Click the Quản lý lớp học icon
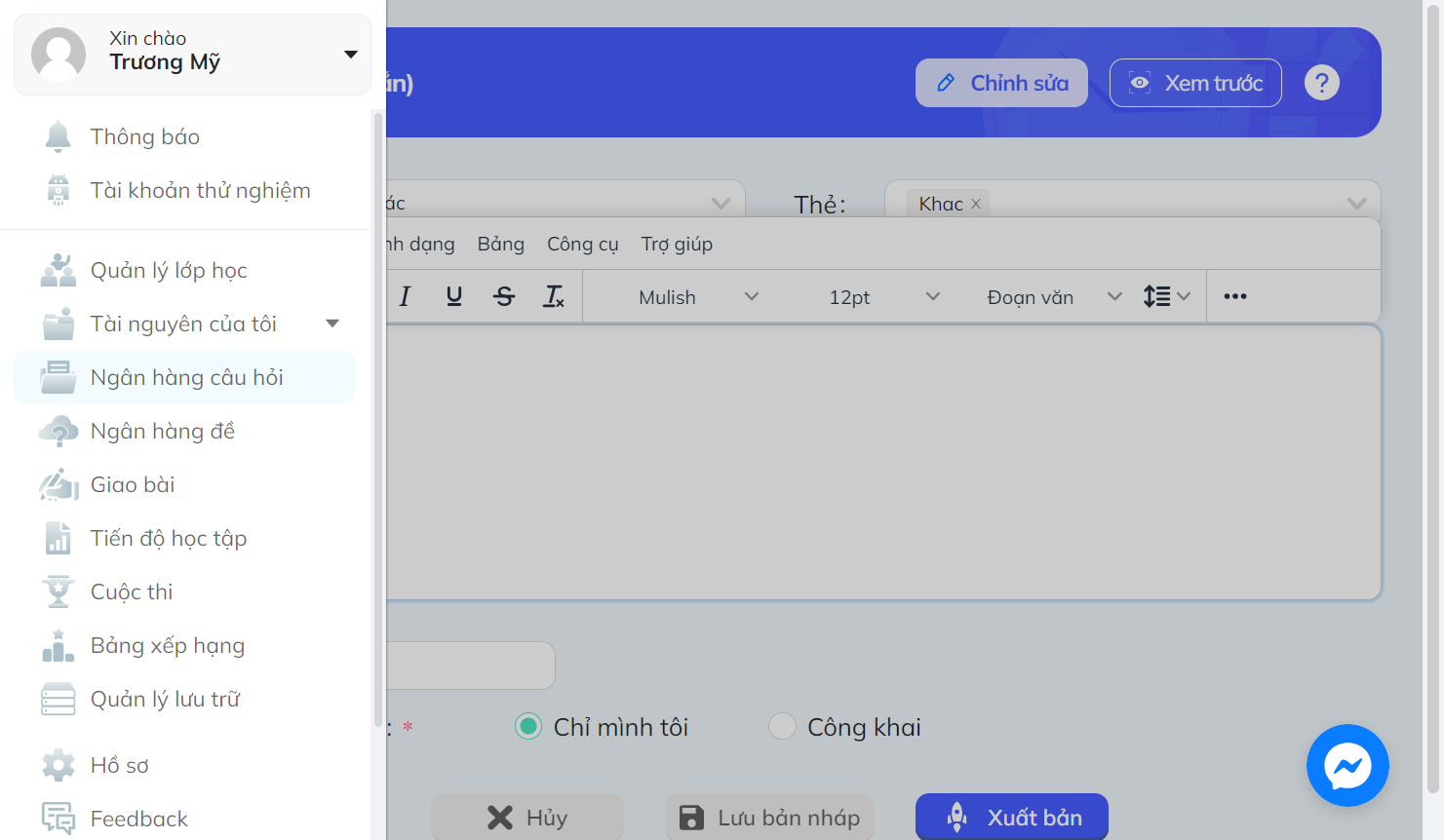The image size is (1444, 840). click(x=59, y=270)
